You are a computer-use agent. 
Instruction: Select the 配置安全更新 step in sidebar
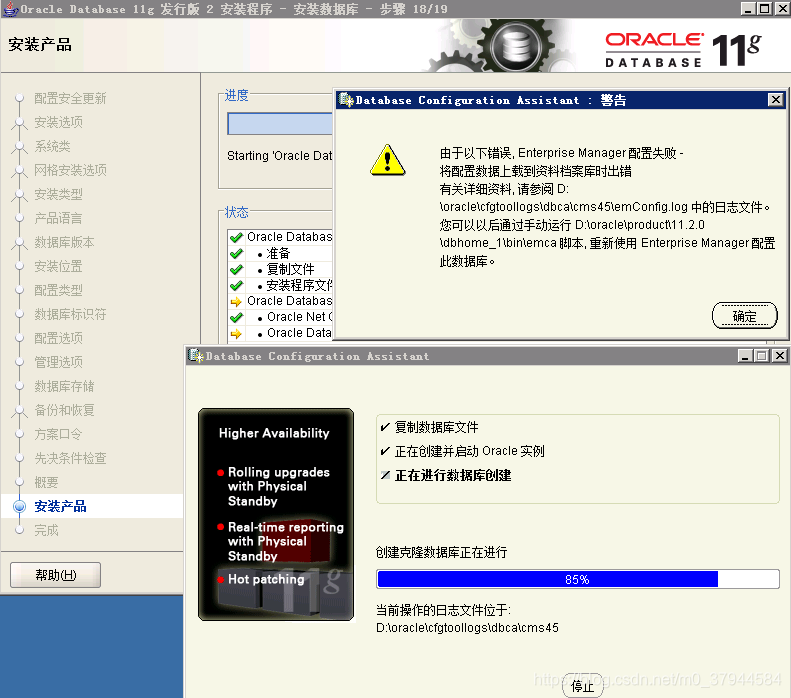70,98
